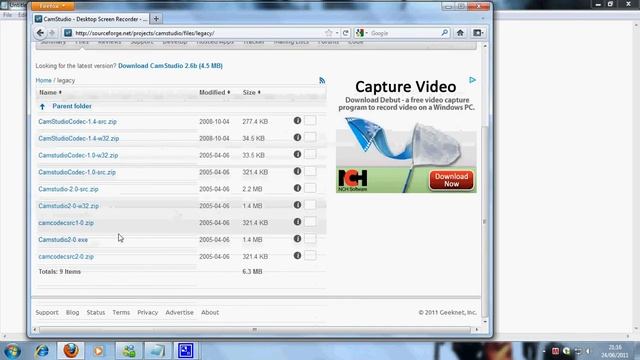The height and width of the screenshot is (360, 640).
Task: Tick the checkbox for Camstudio-2.0-src.zip
Action: tap(310, 188)
